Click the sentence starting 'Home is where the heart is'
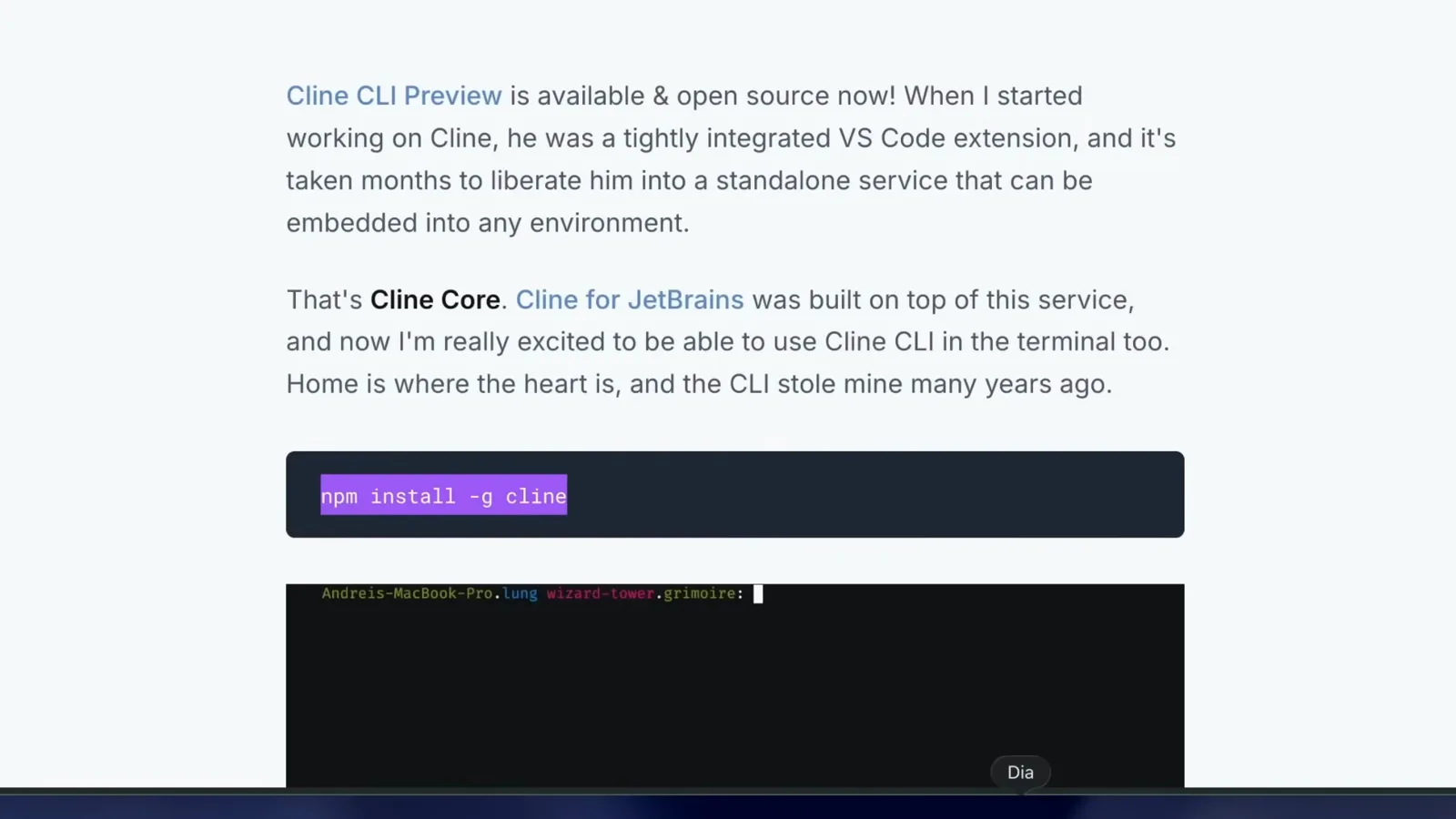Screen dimensions: 1456x819 point(699,384)
